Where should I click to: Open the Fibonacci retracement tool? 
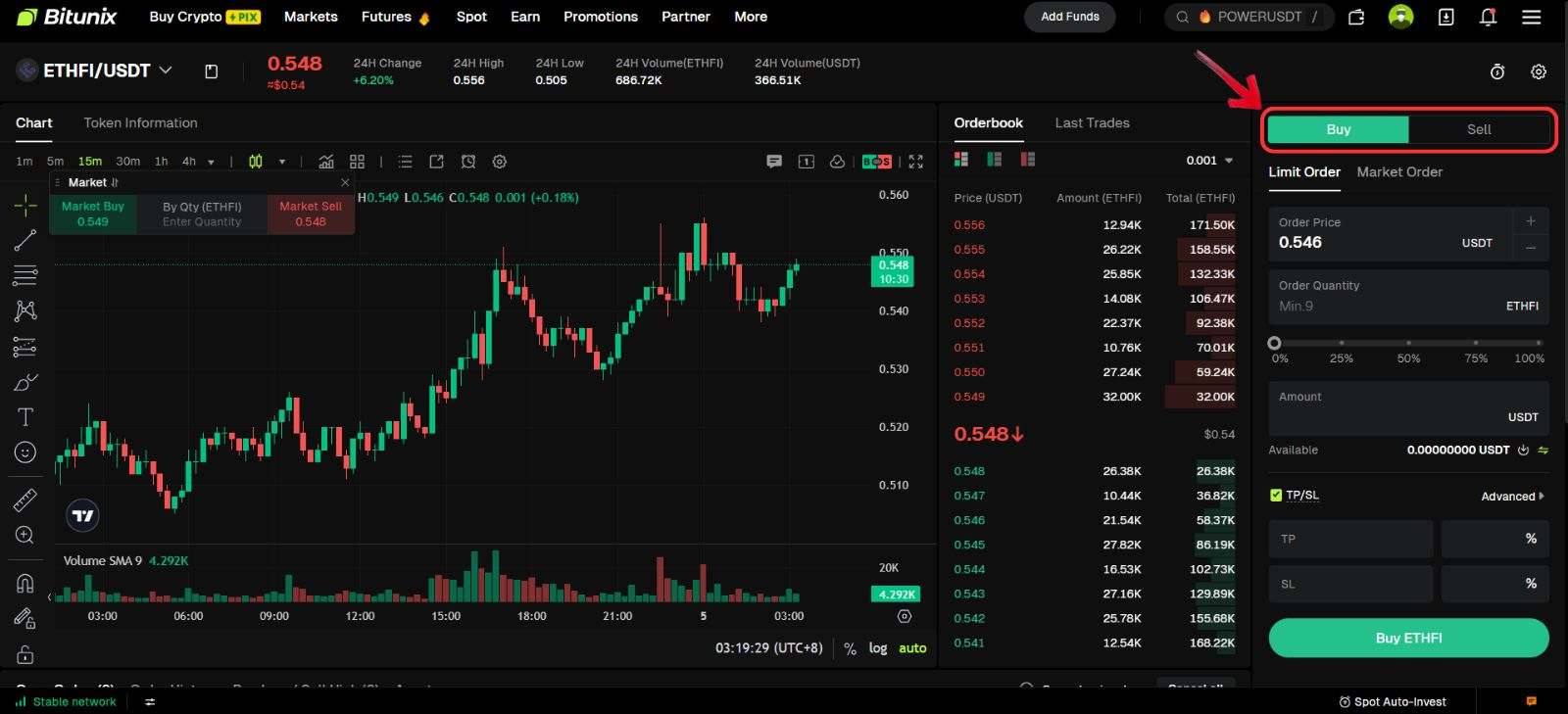pos(25,275)
